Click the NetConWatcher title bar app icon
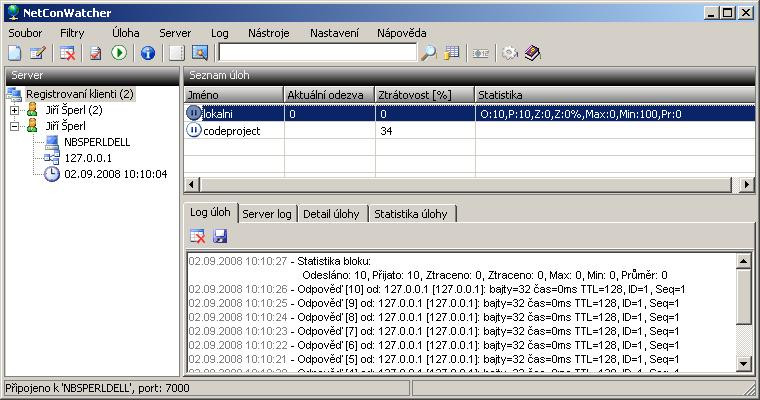The image size is (760, 400). pyautogui.click(x=13, y=12)
